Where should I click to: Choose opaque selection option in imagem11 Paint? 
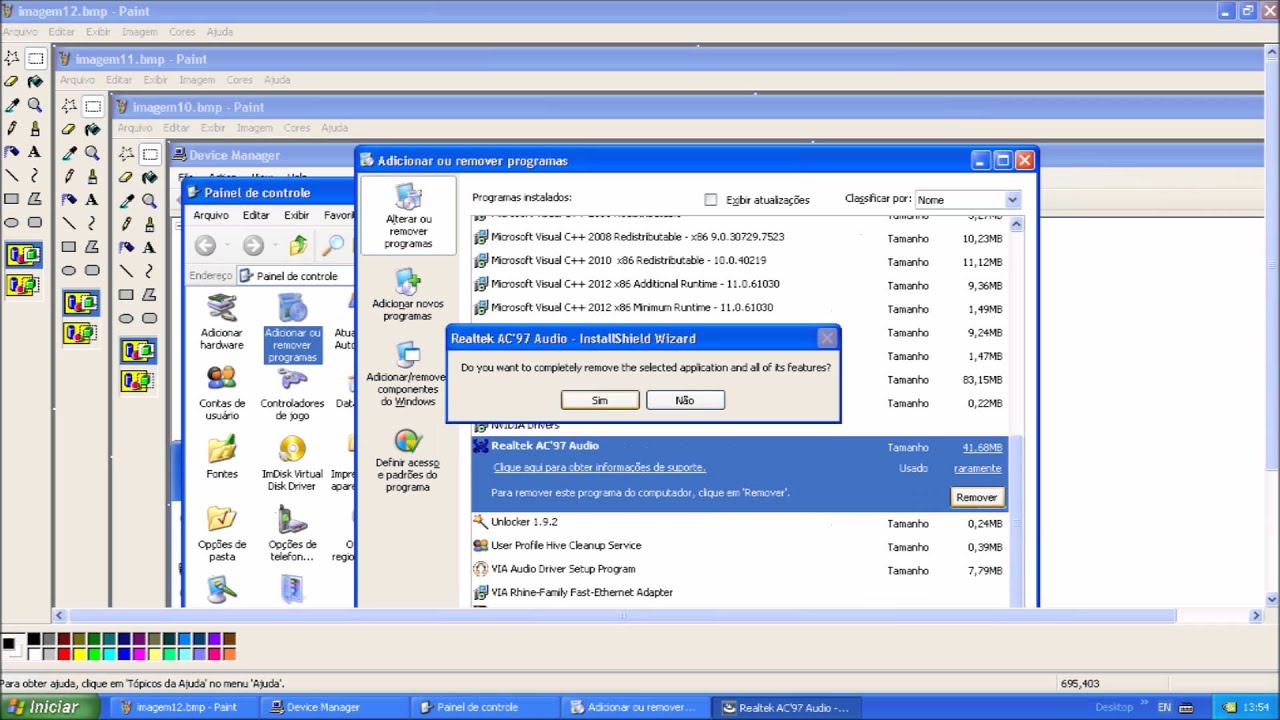coord(81,303)
